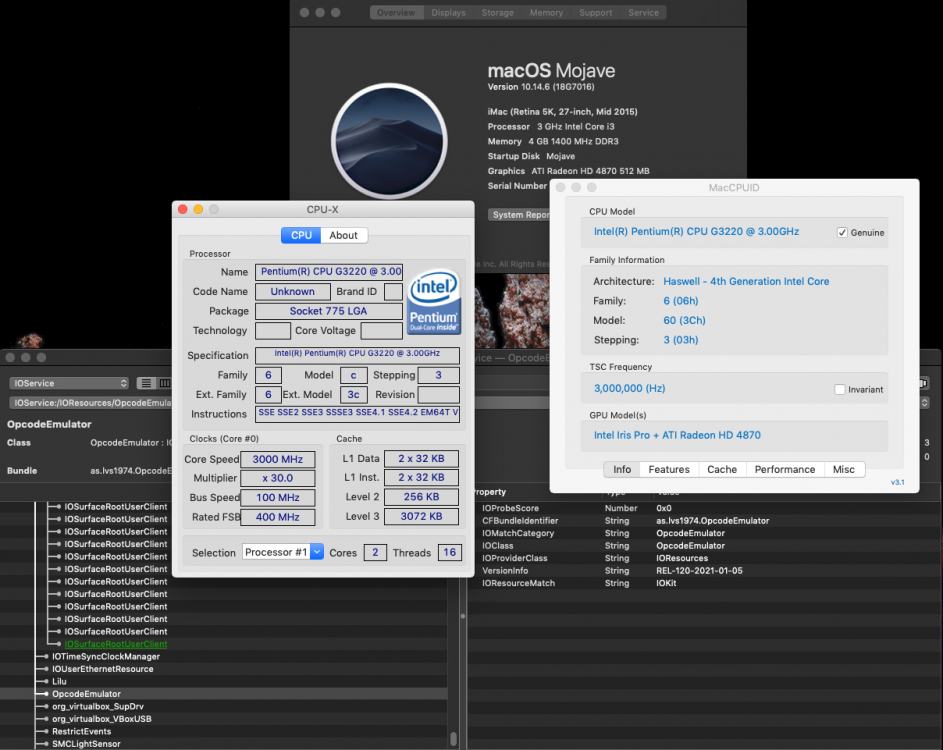This screenshot has width=943, height=750.
Task: Click the Level 3 3072 KB cache field
Action: 421,516
